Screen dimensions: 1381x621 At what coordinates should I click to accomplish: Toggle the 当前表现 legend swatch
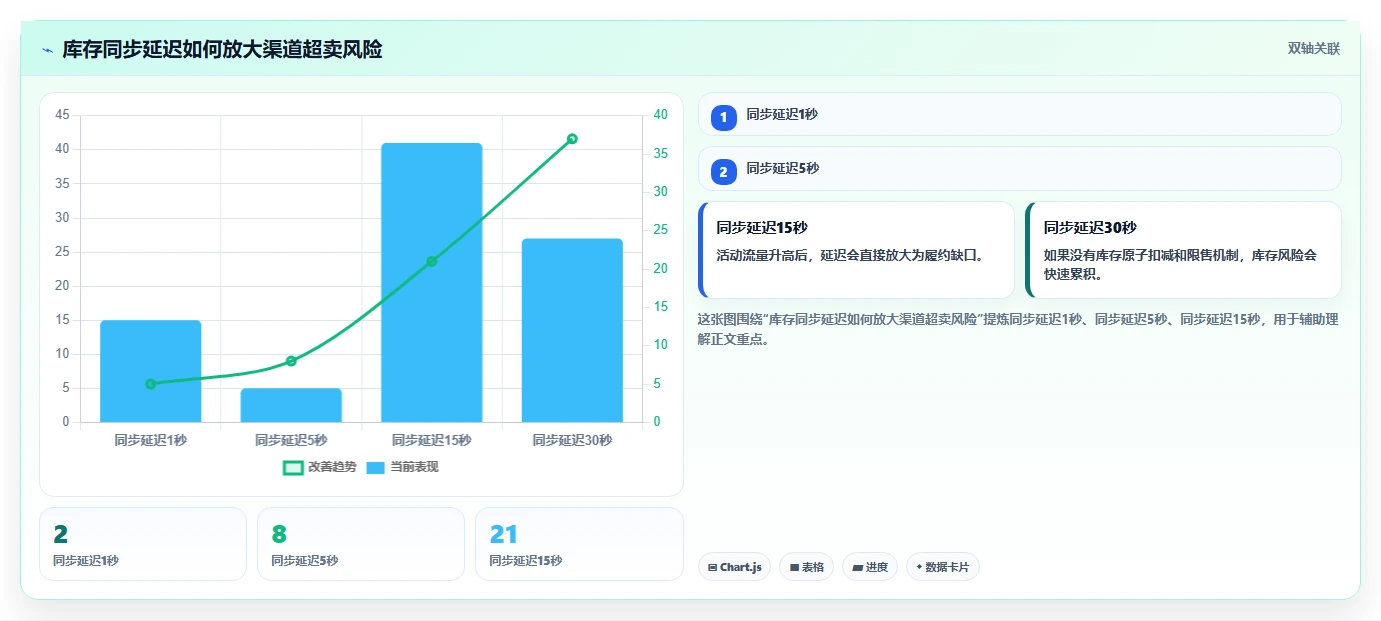tap(375, 467)
